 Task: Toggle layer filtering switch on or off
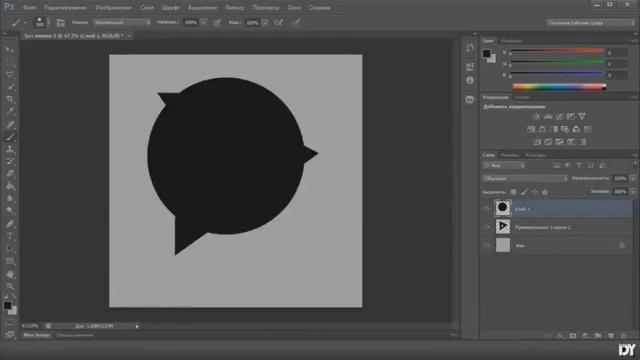[635, 164]
